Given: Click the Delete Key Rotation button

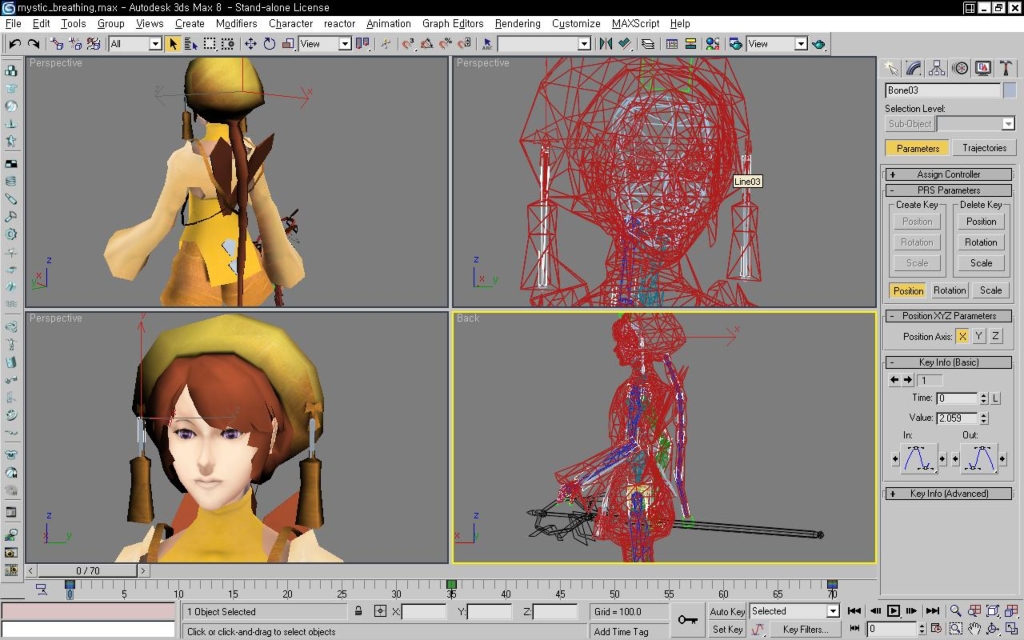Looking at the screenshot, I should tap(981, 242).
